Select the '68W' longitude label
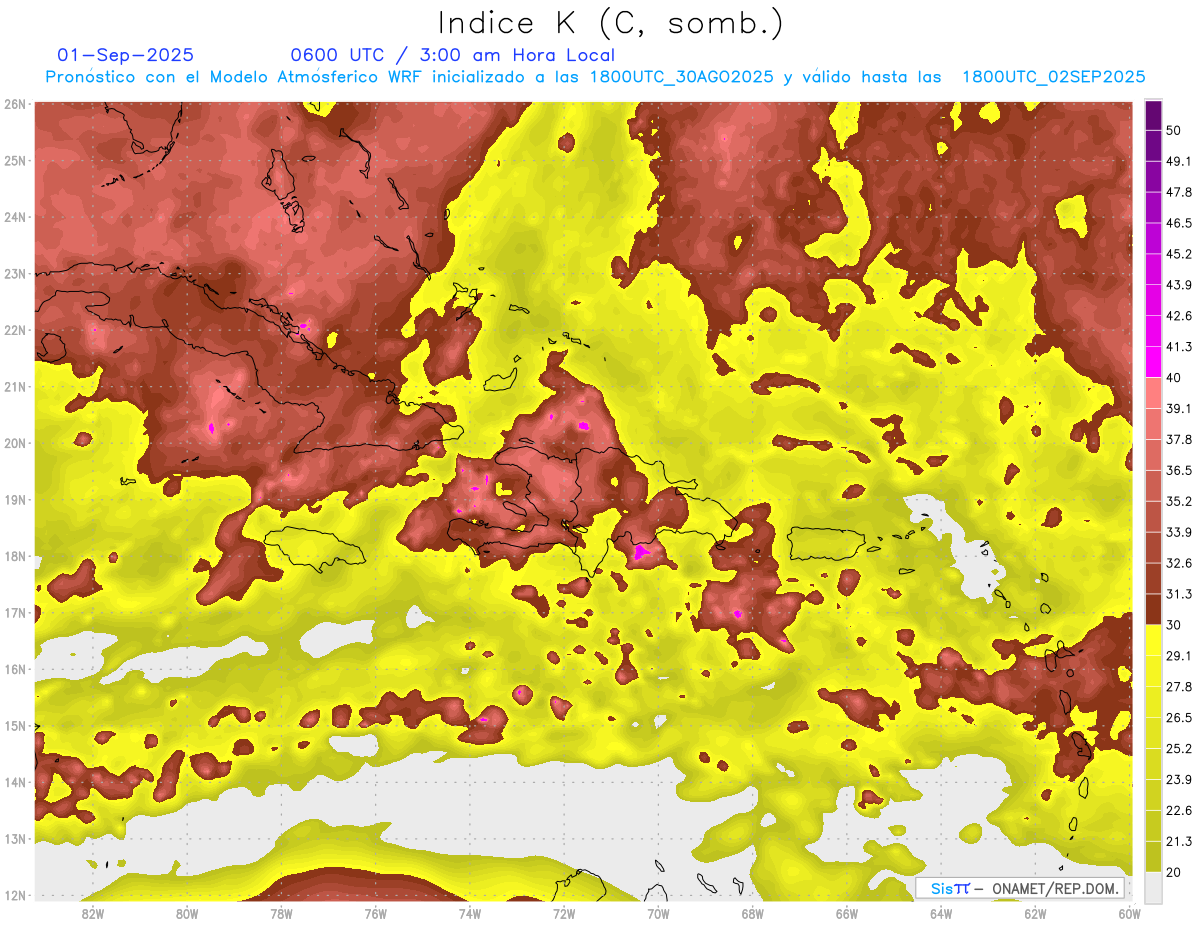 tap(752, 913)
